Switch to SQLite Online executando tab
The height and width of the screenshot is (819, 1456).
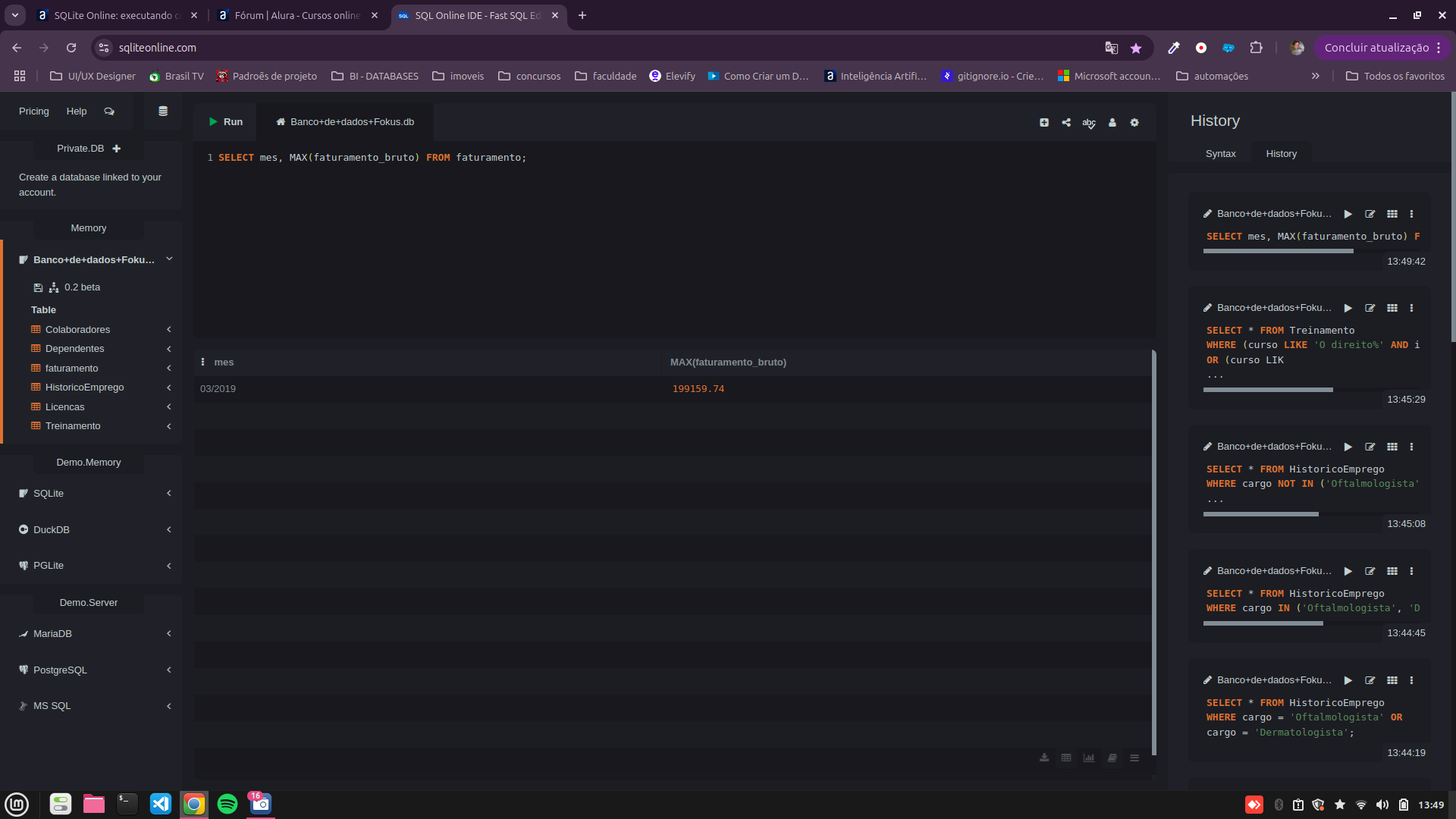pos(118,15)
